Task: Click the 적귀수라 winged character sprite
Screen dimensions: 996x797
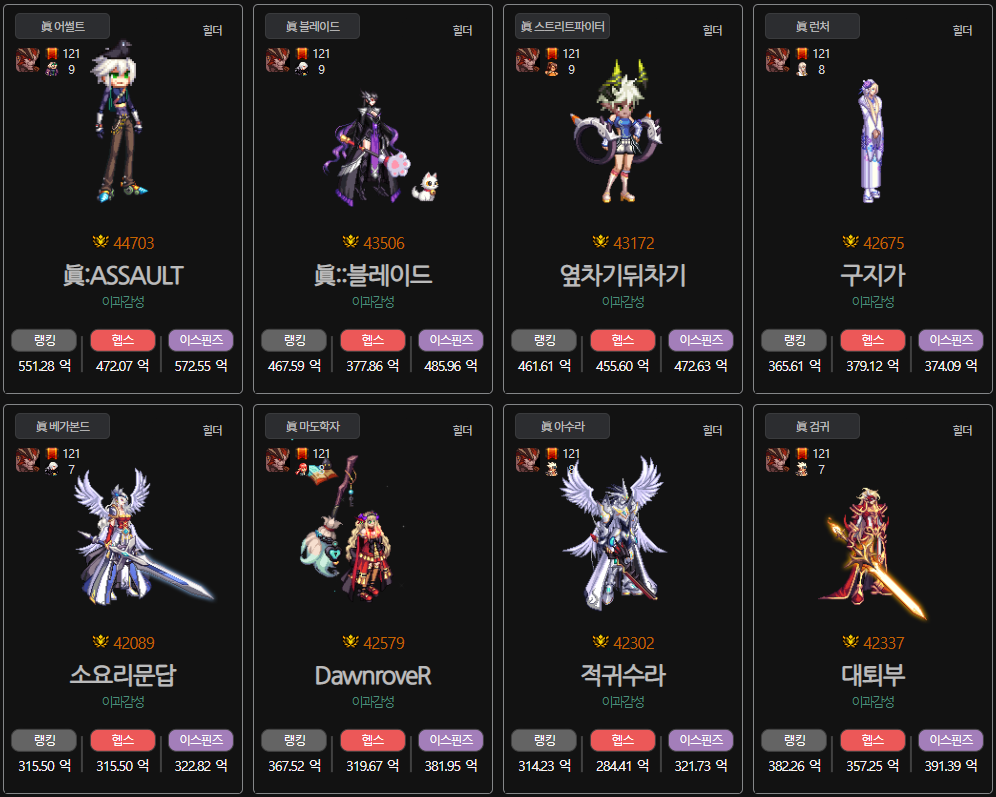Action: pyautogui.click(x=614, y=532)
